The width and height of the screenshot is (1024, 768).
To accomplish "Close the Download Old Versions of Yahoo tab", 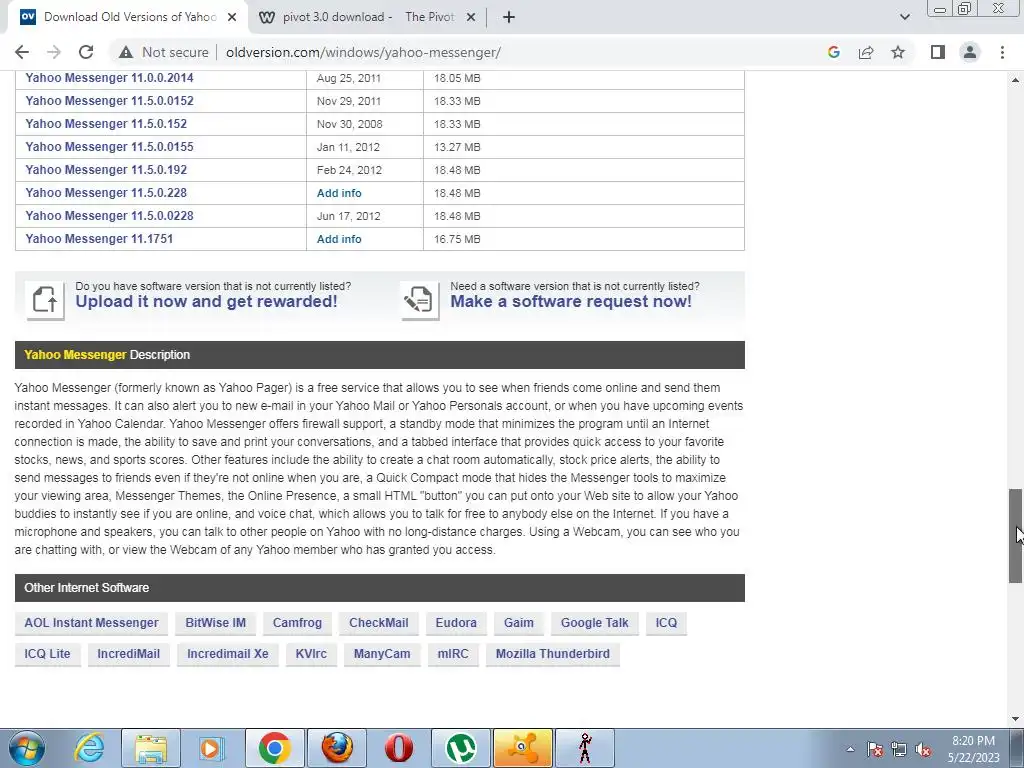I will (232, 17).
